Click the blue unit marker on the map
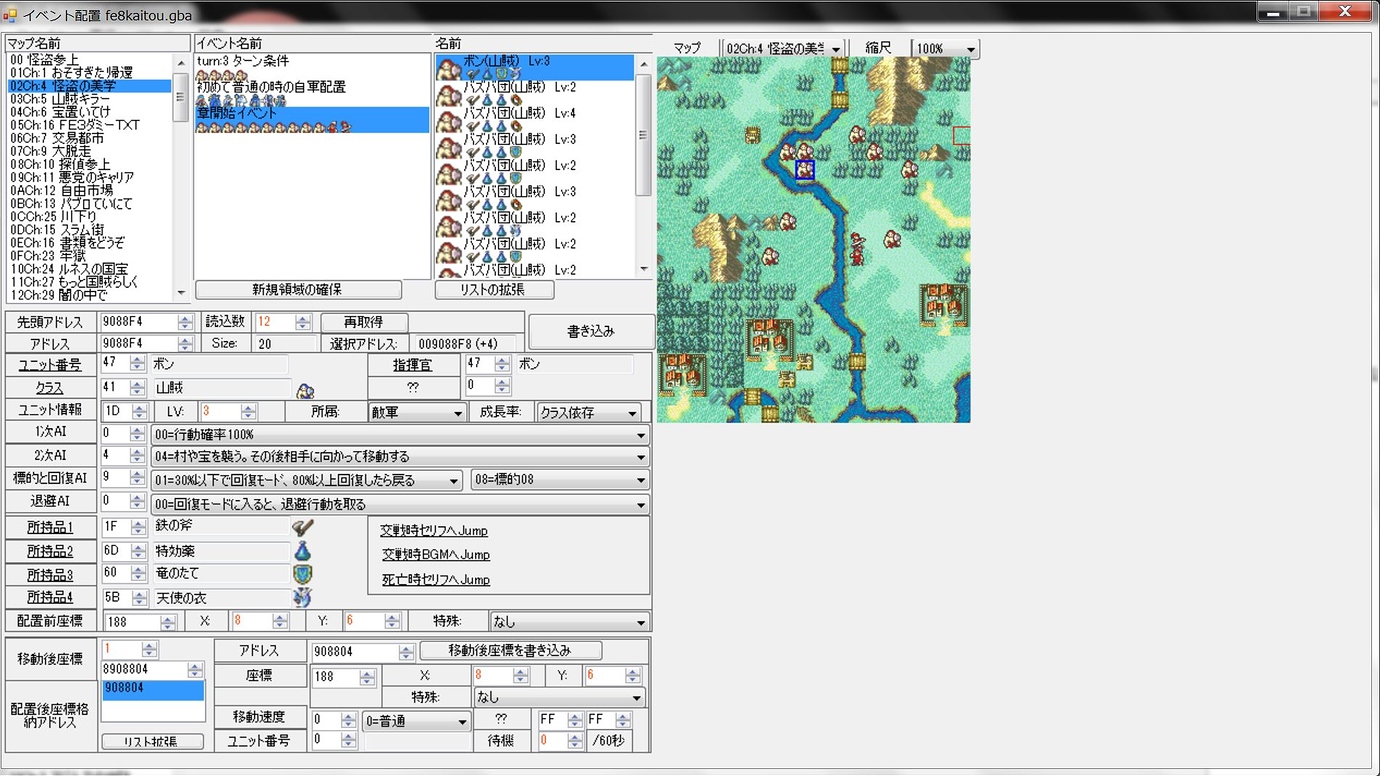This screenshot has height=776, width=1380. 805,169
